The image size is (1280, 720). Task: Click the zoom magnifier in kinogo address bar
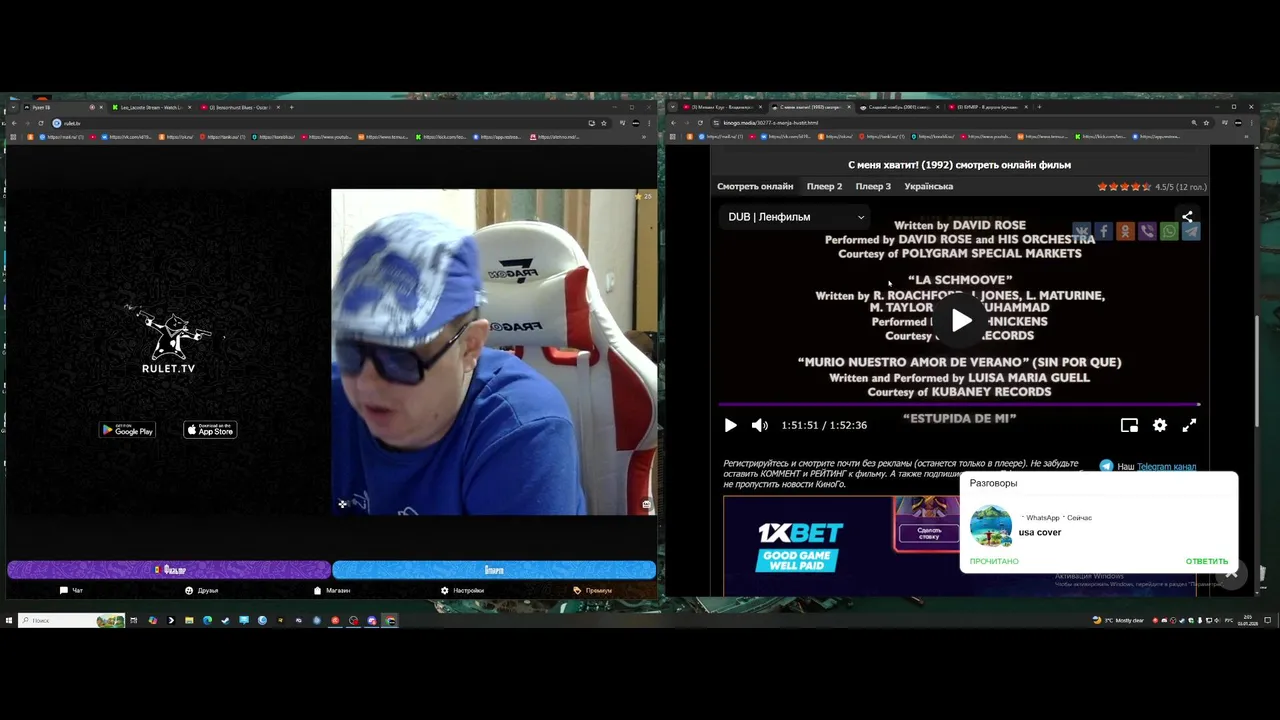pyautogui.click(x=1194, y=123)
